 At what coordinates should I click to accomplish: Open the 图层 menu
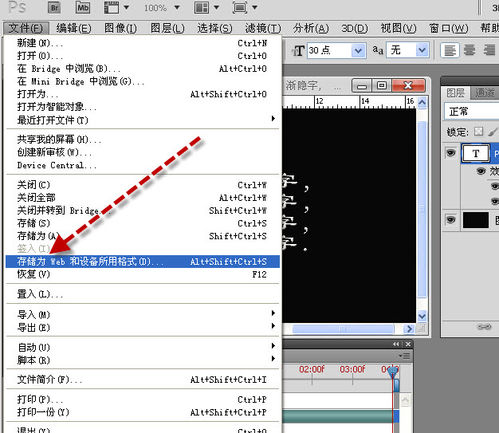tap(167, 28)
